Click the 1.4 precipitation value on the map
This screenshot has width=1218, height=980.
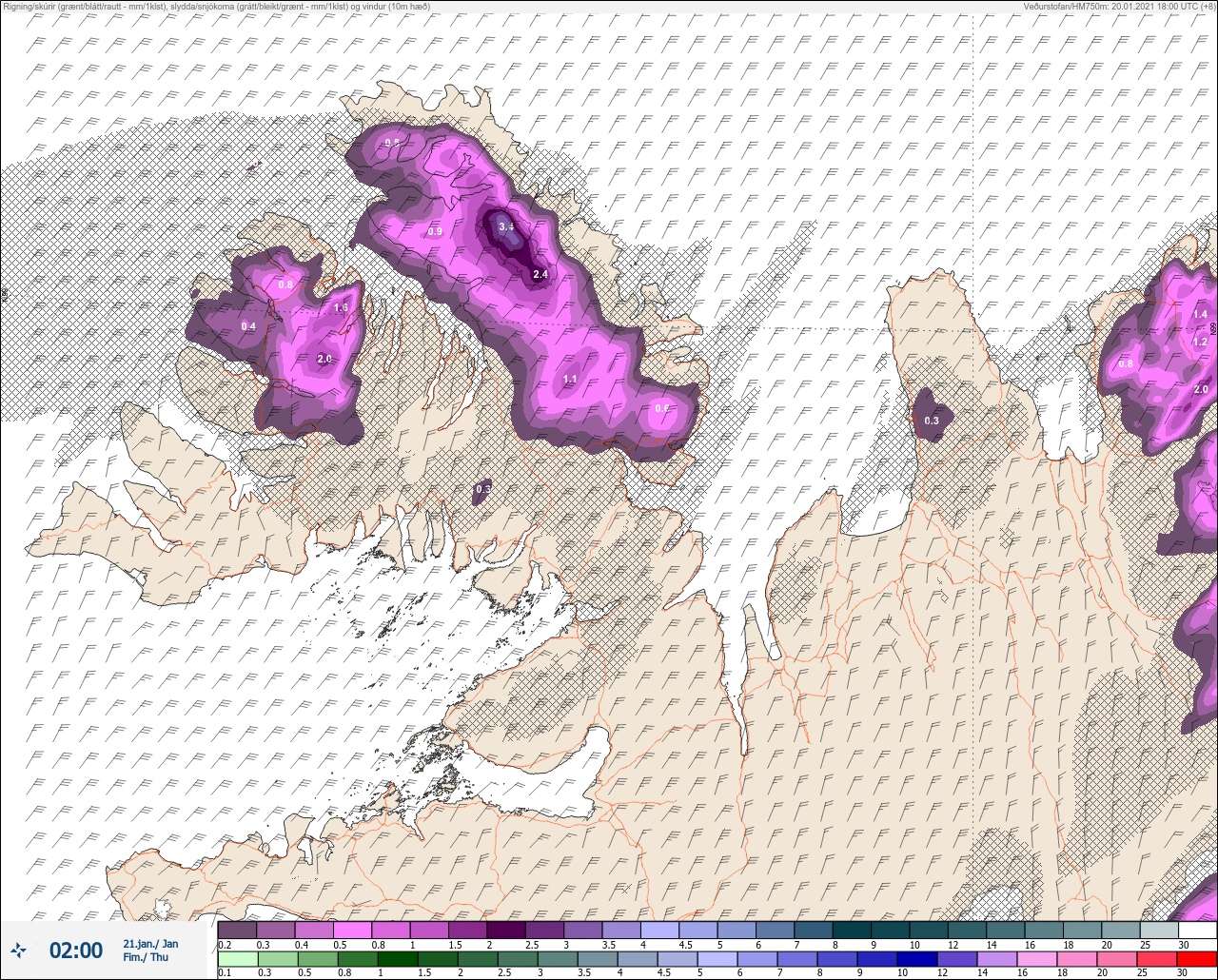click(x=1200, y=314)
